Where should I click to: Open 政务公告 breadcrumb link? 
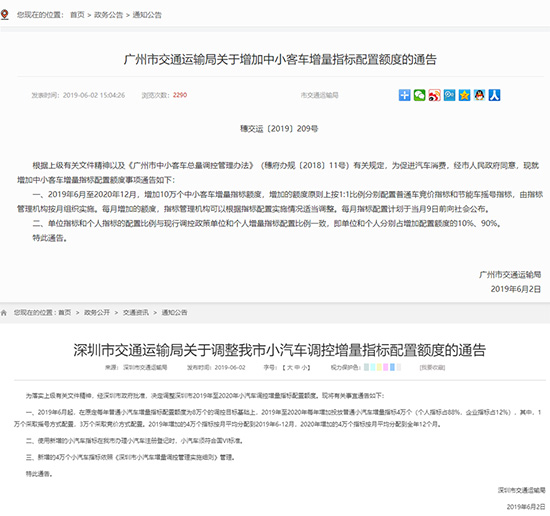(x=109, y=15)
